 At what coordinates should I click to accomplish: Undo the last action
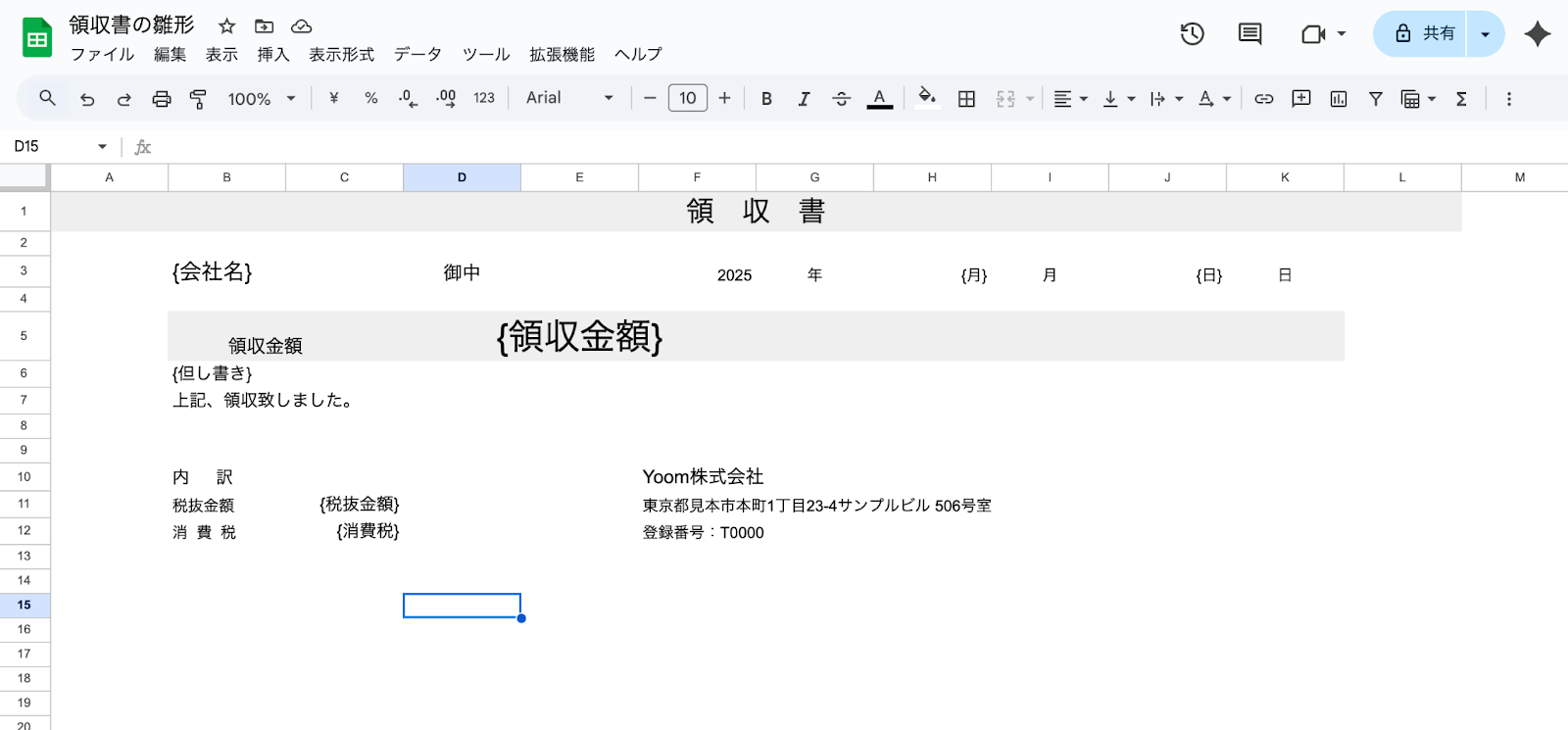coord(87,99)
